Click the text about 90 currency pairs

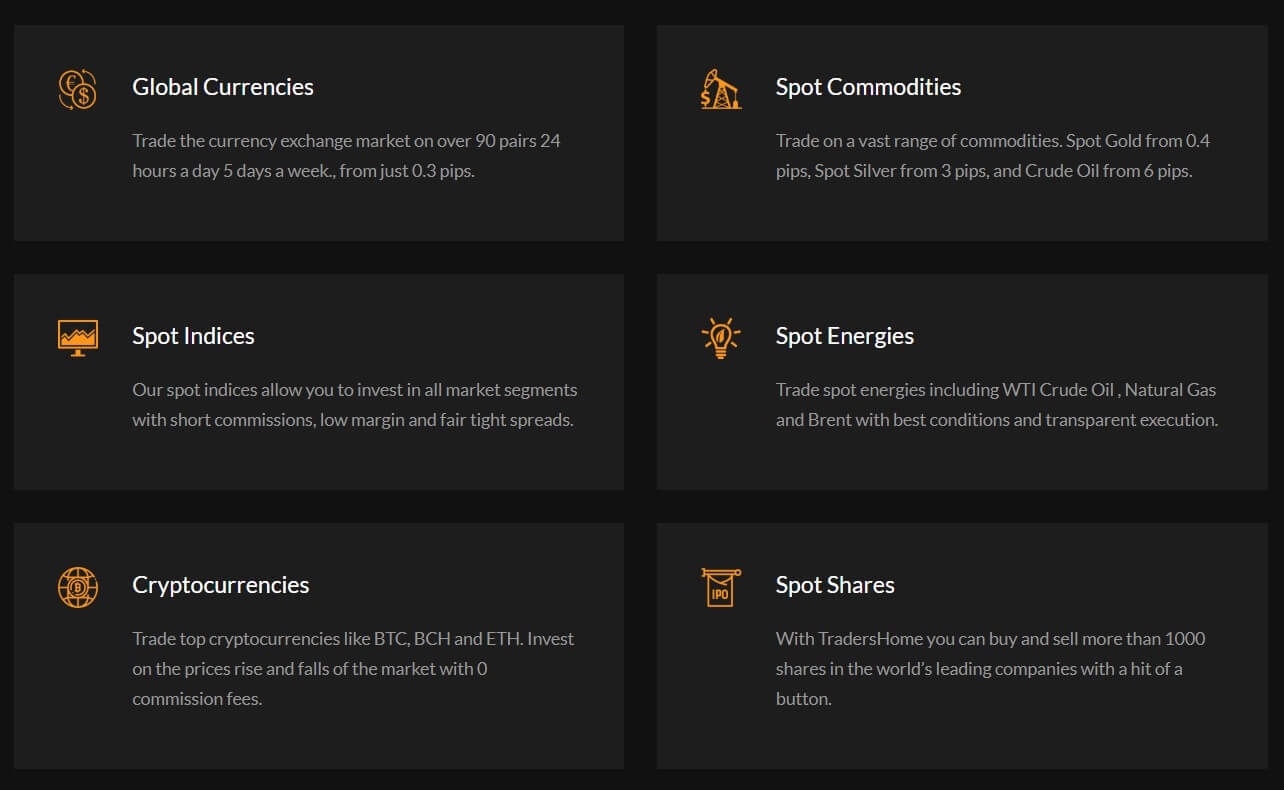click(x=347, y=155)
